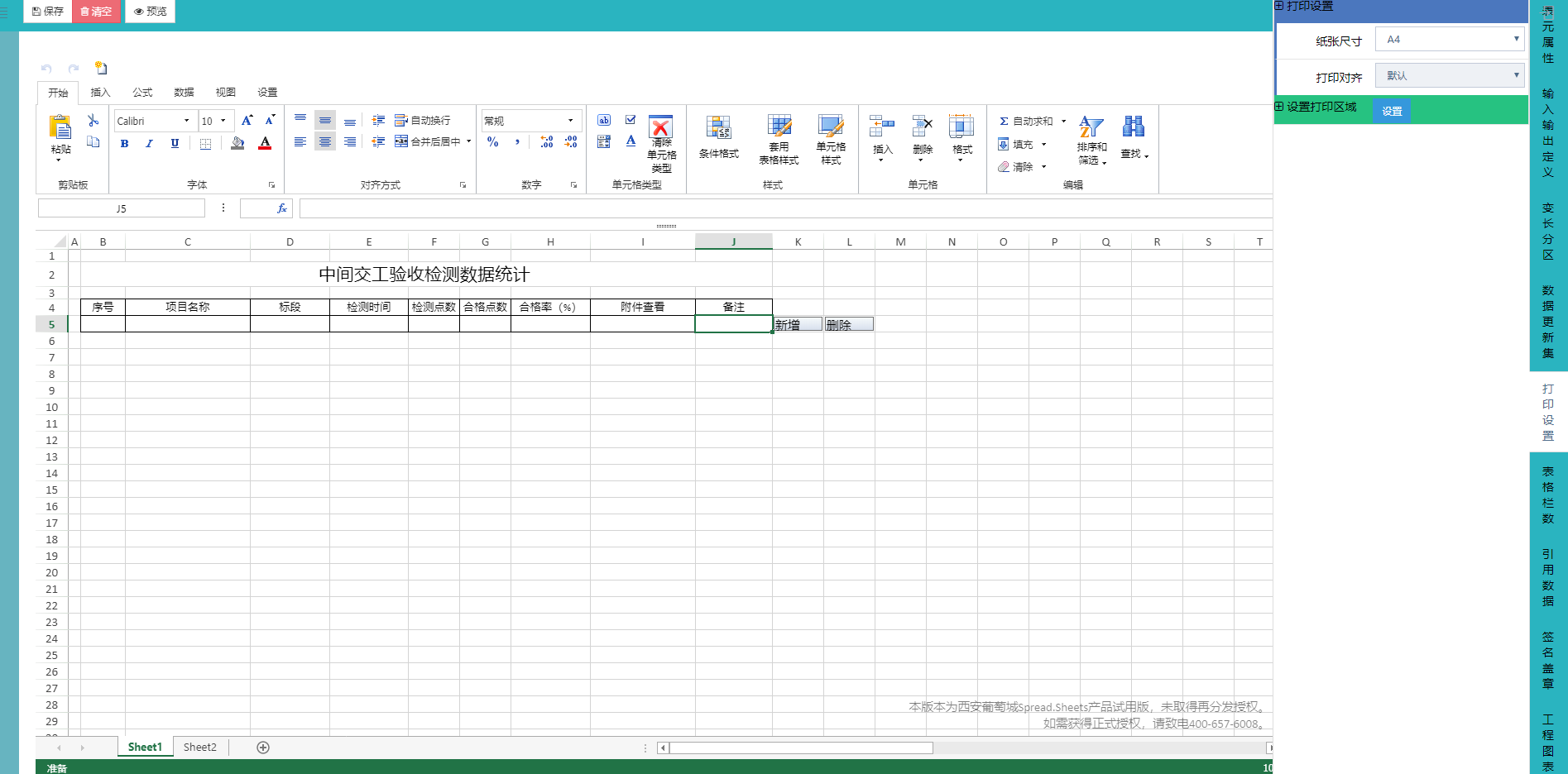
Task: Insert a checkbox cell type
Action: pos(631,121)
